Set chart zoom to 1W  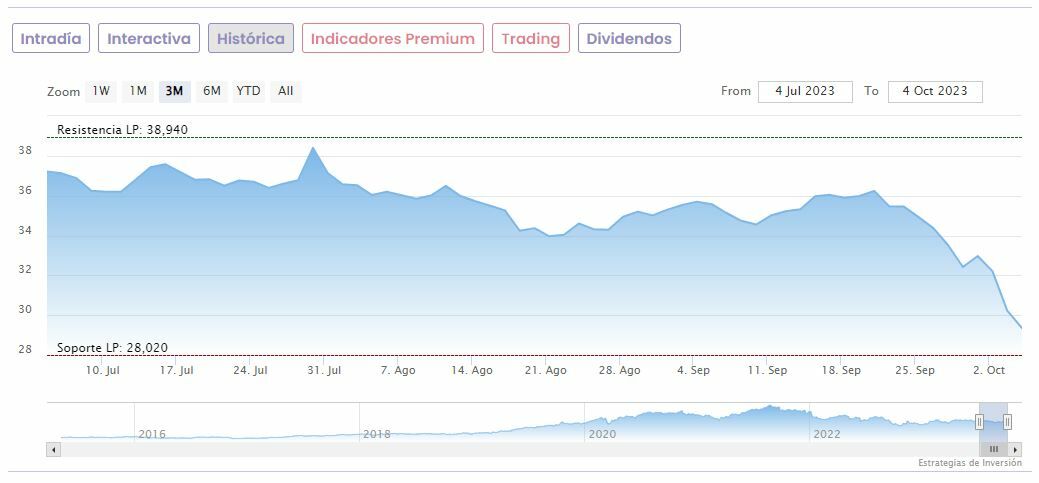(101, 91)
